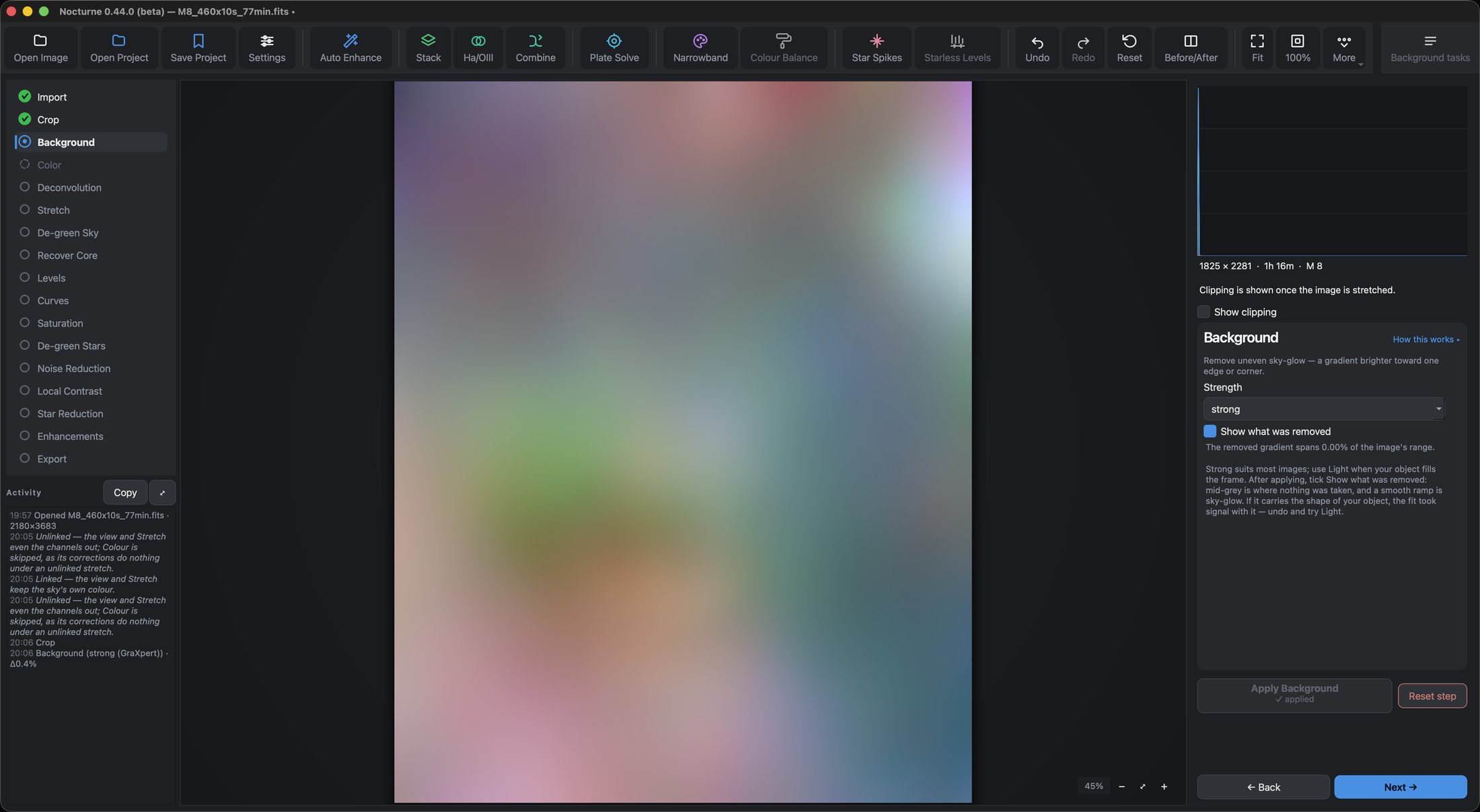Select the Star Reduction step
Image resolution: width=1480 pixels, height=812 pixels.
tap(91, 413)
